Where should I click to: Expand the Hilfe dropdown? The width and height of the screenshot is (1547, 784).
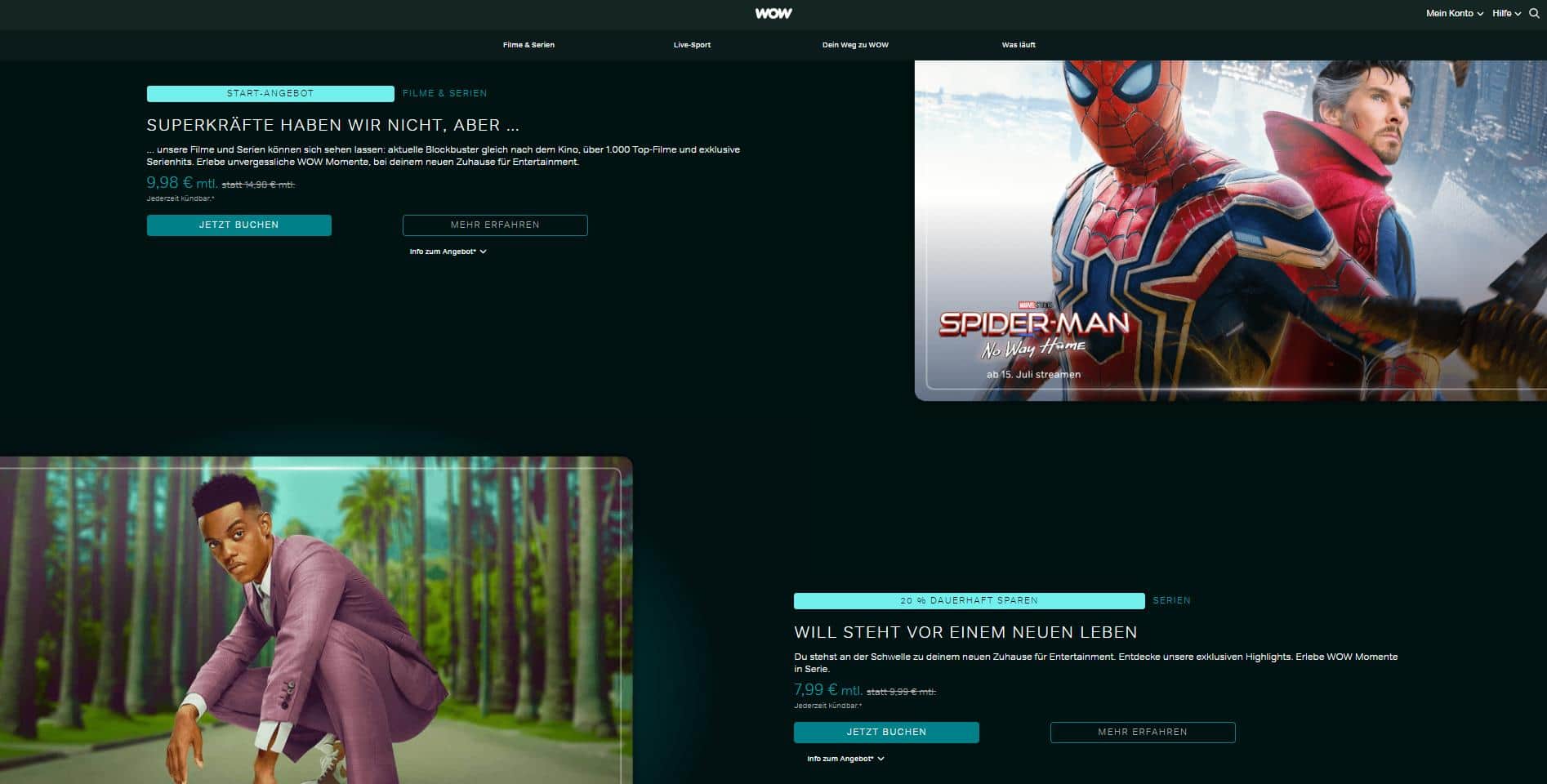(x=1506, y=13)
